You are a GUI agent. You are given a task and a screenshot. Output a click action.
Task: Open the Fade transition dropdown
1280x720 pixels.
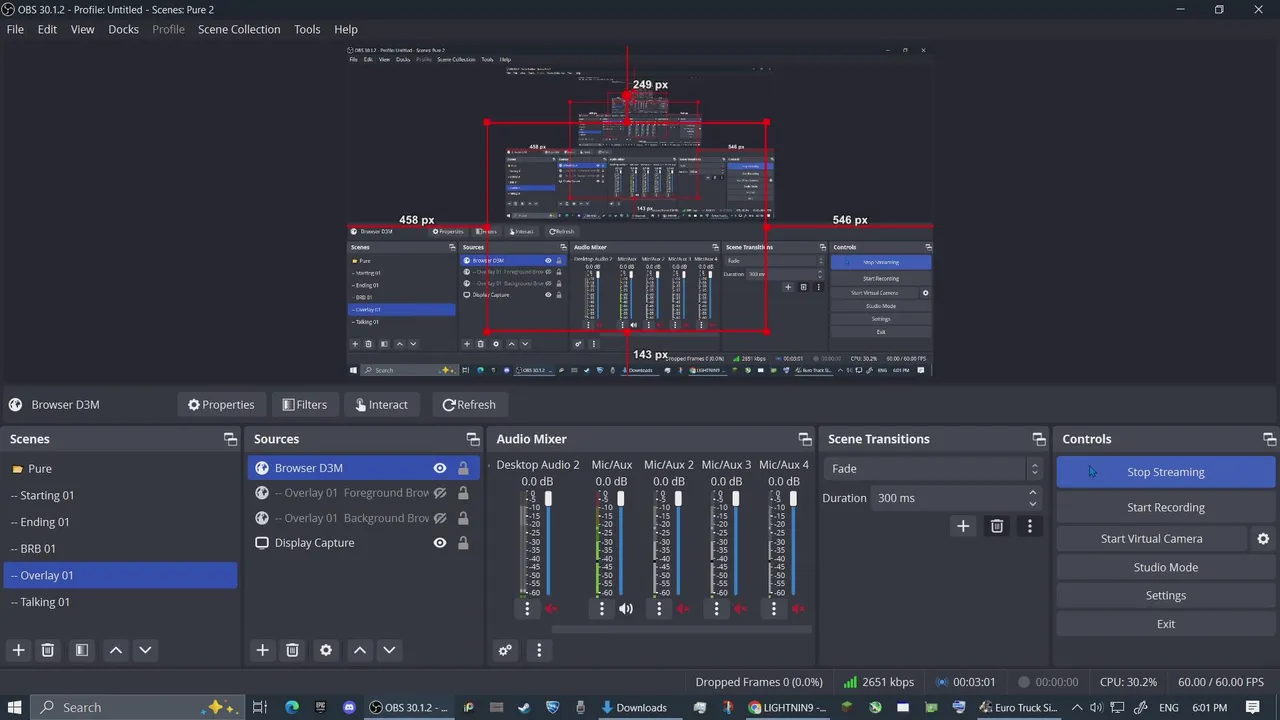coord(933,468)
